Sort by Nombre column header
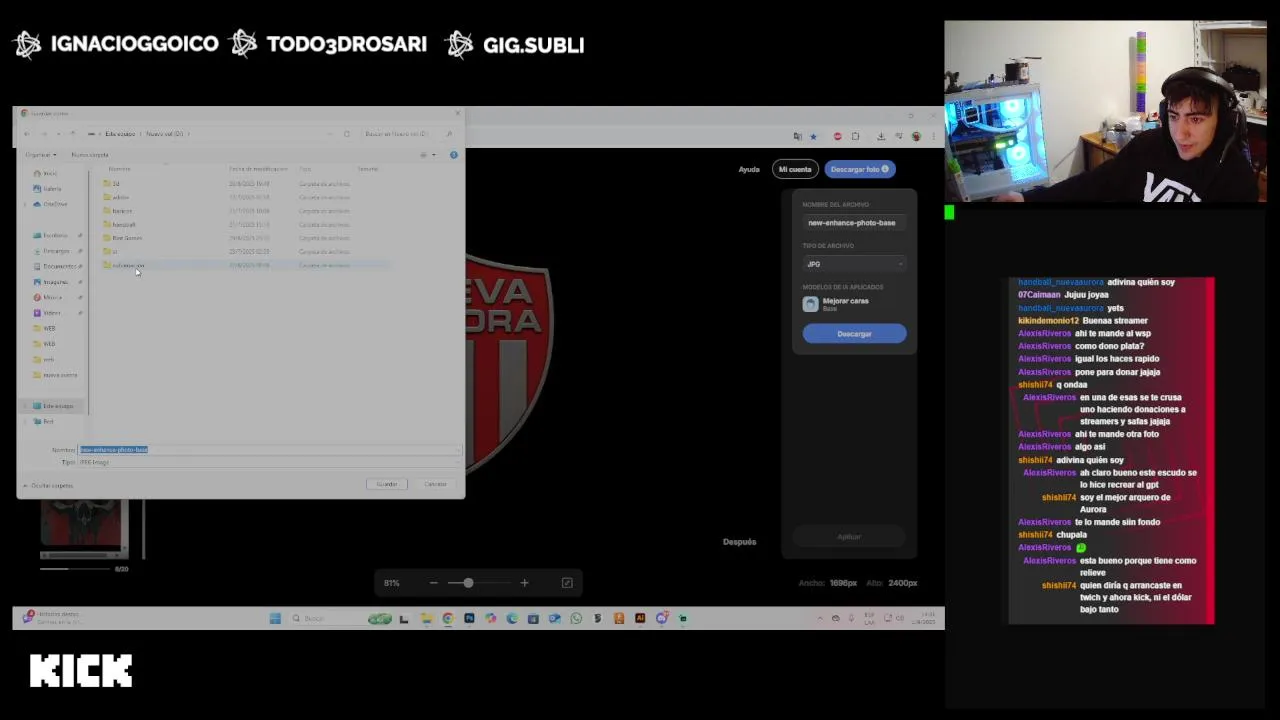This screenshot has height=720, width=1280. click(x=120, y=169)
